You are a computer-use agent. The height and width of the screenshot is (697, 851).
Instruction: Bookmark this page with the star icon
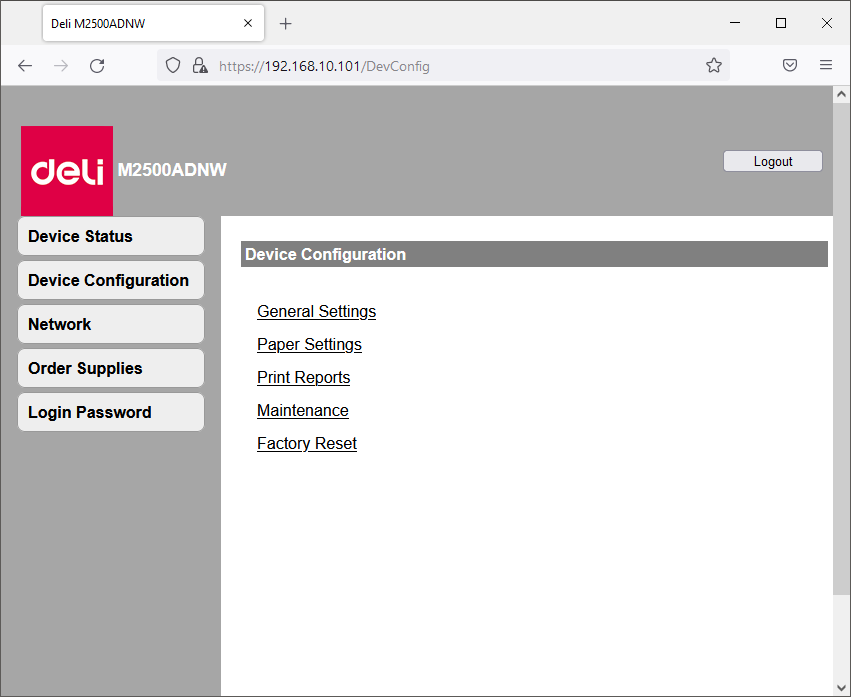(714, 66)
